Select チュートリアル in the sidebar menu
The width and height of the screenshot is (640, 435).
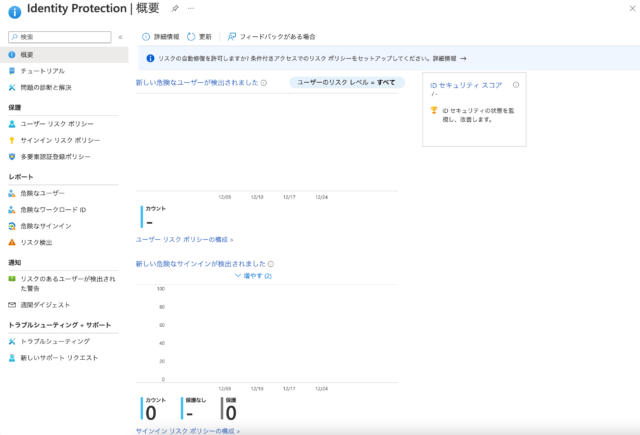(42, 71)
